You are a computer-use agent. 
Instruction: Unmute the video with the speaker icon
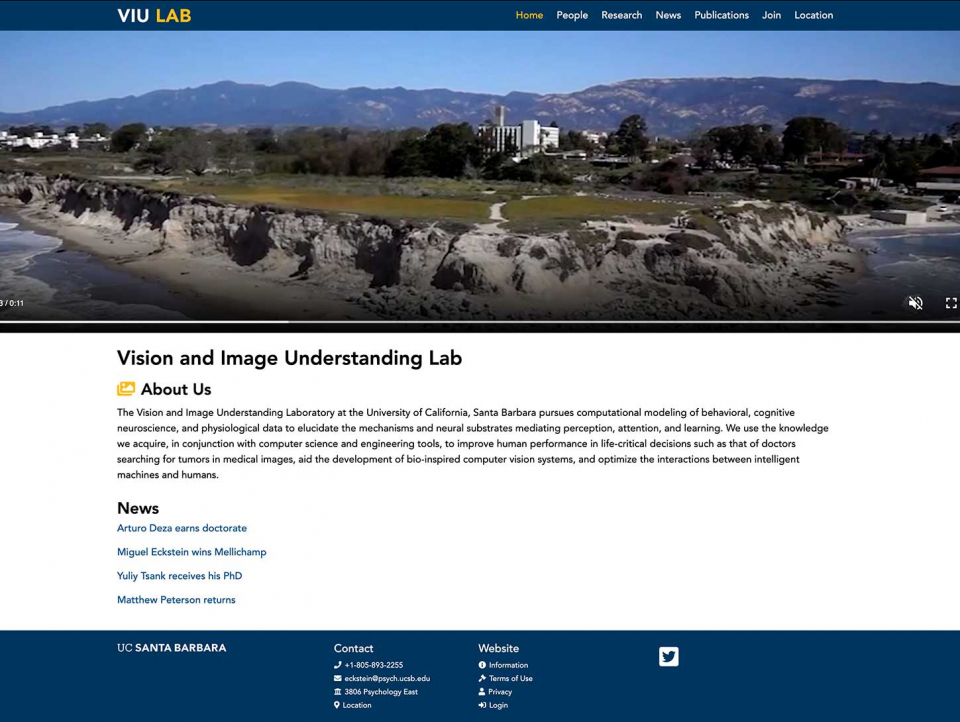pyautogui.click(x=915, y=303)
